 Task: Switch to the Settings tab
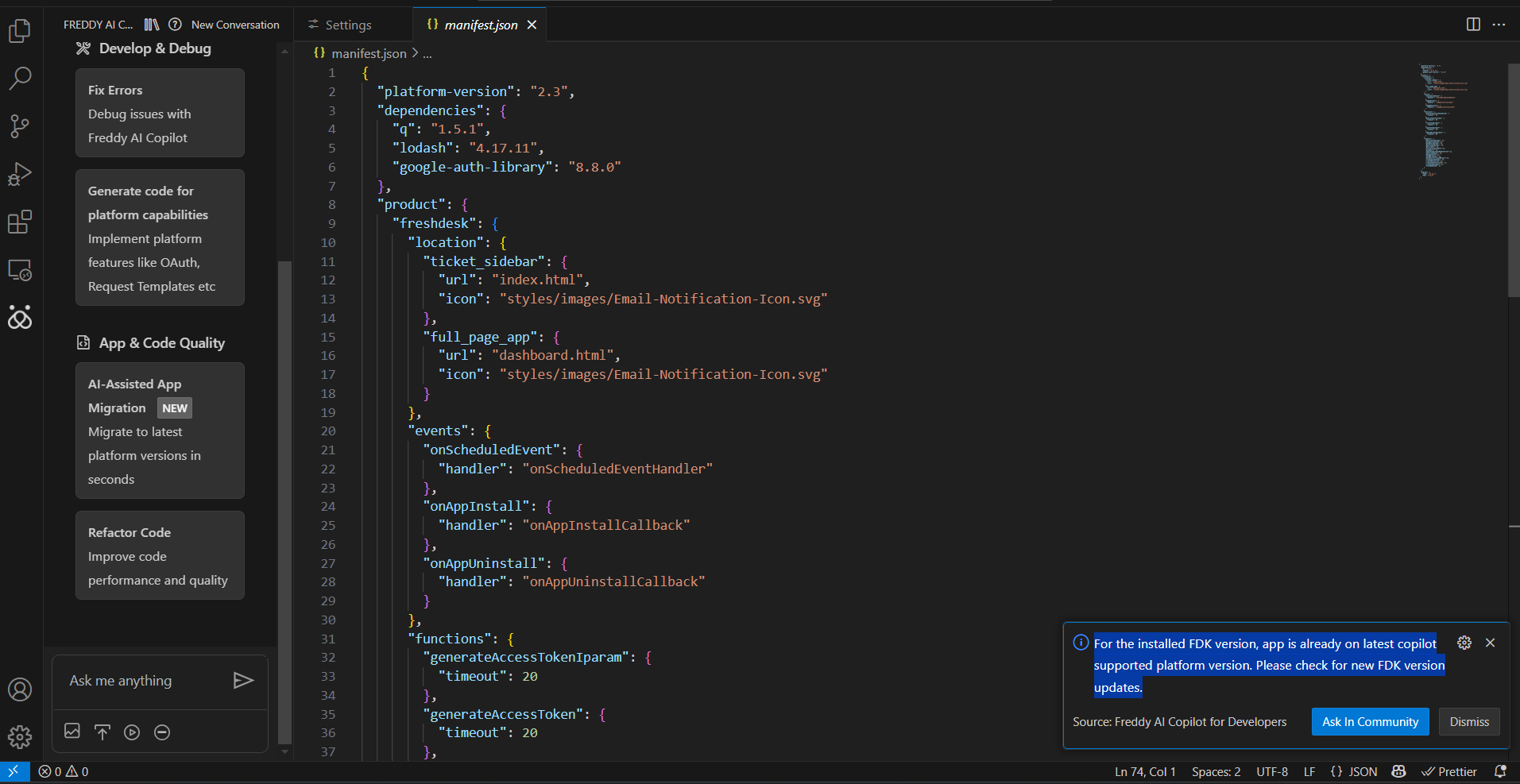click(339, 25)
